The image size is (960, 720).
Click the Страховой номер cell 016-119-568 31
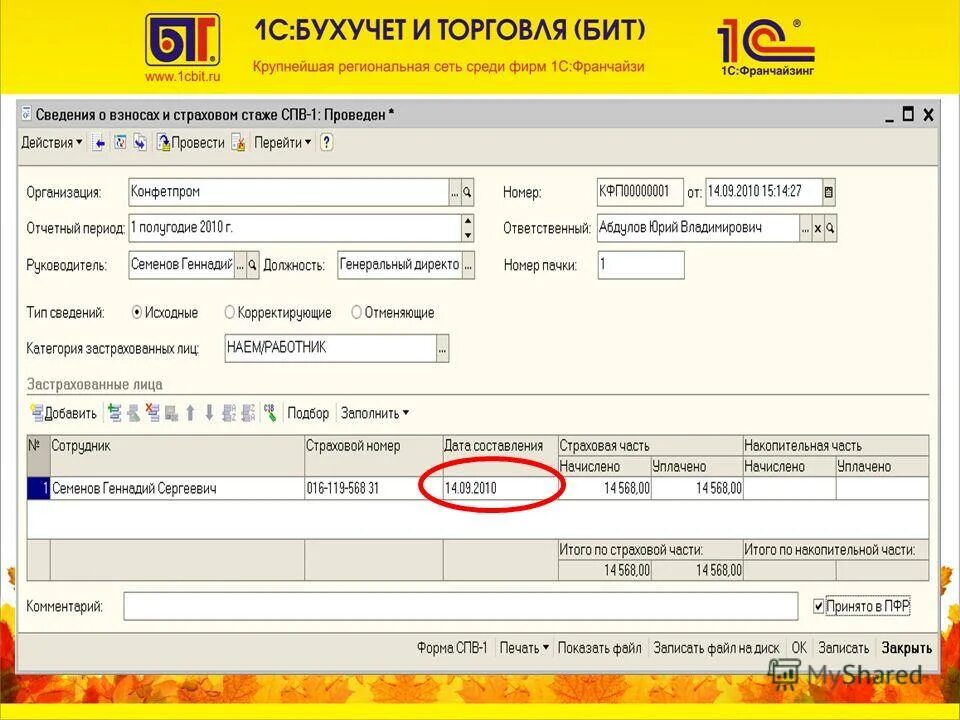(373, 489)
